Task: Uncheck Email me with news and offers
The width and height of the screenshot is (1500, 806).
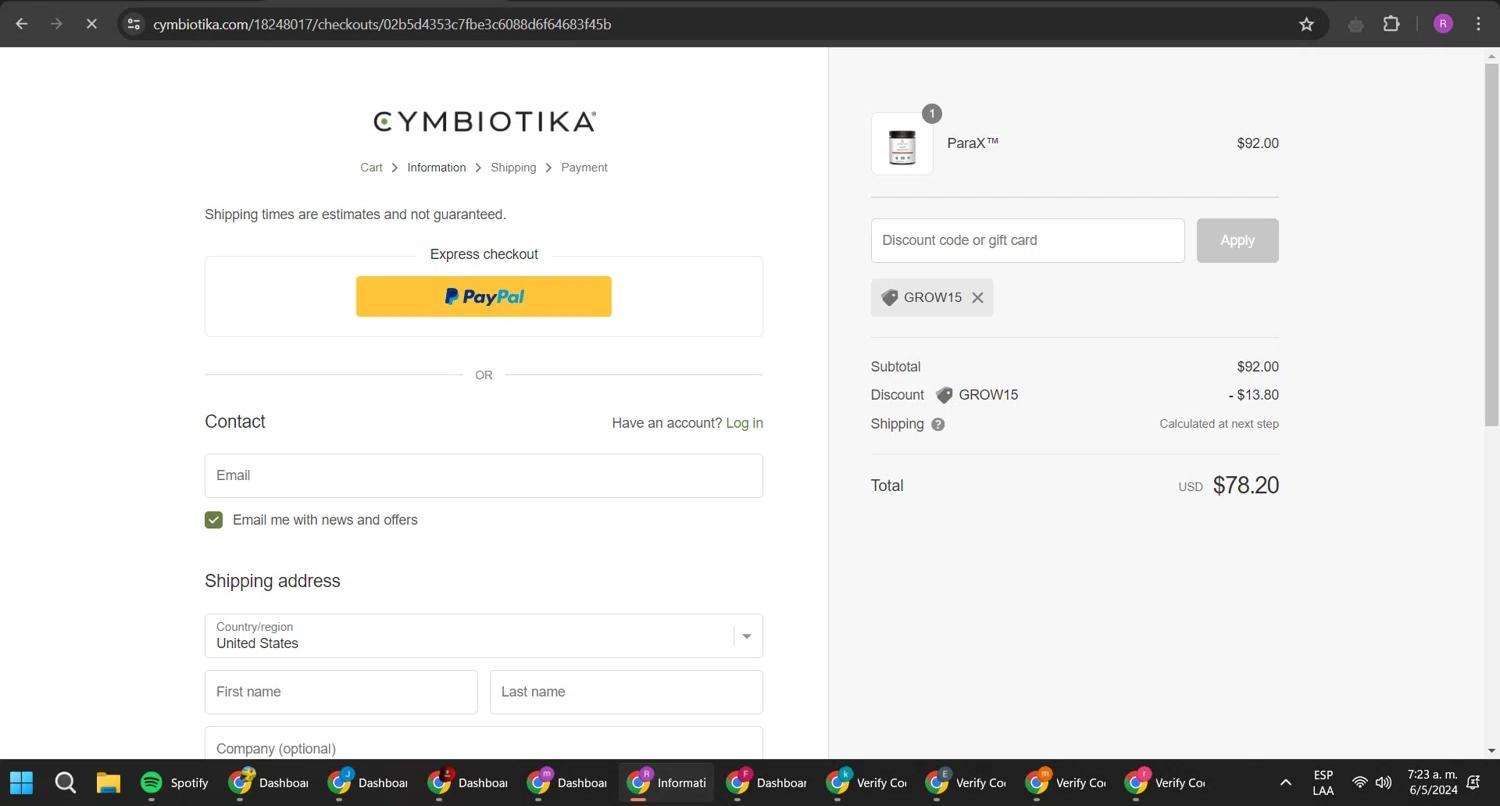Action: coord(213,520)
